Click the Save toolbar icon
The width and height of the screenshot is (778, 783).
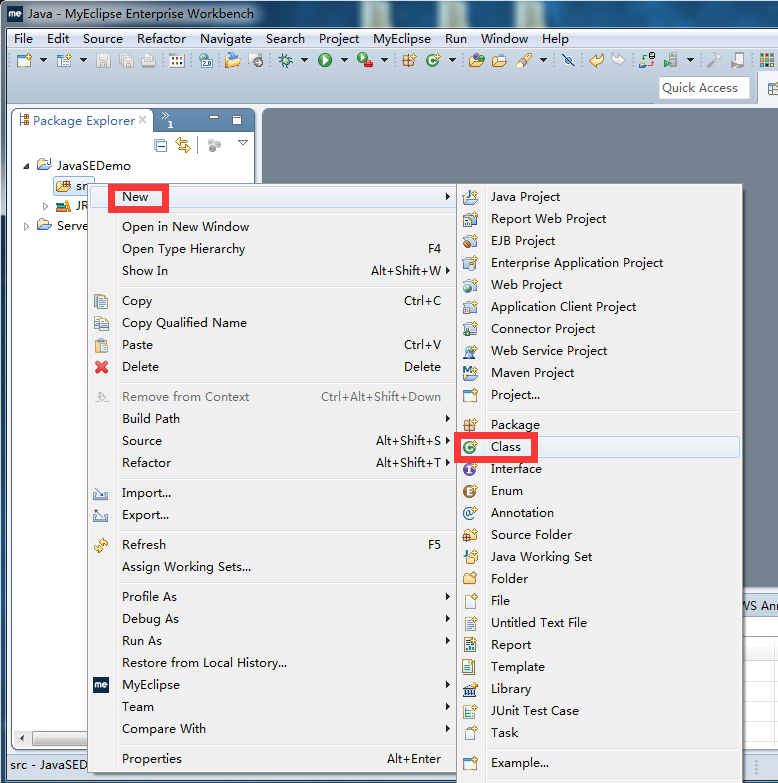tap(103, 60)
